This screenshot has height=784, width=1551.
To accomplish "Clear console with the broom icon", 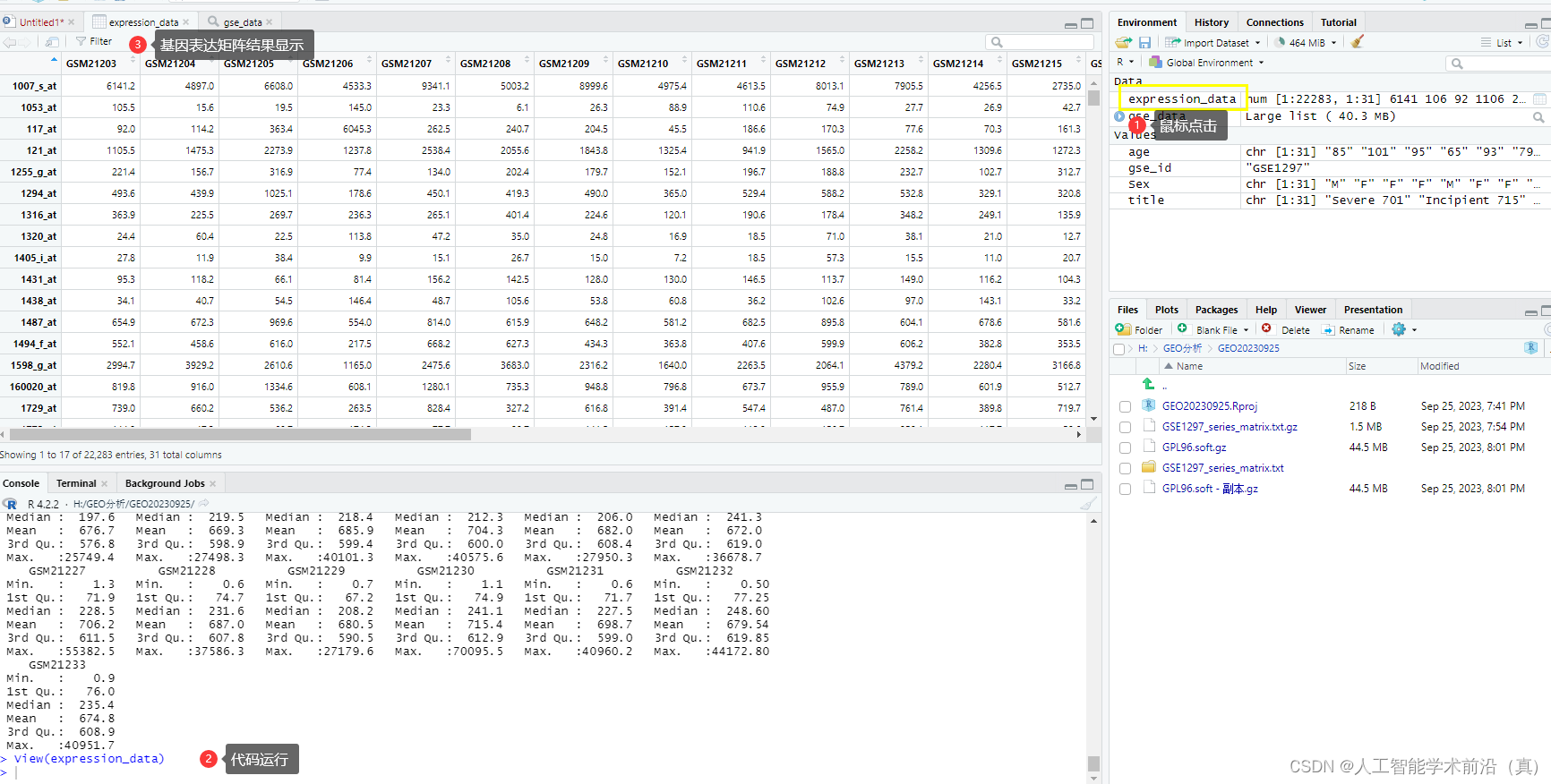I will pos(1088,504).
